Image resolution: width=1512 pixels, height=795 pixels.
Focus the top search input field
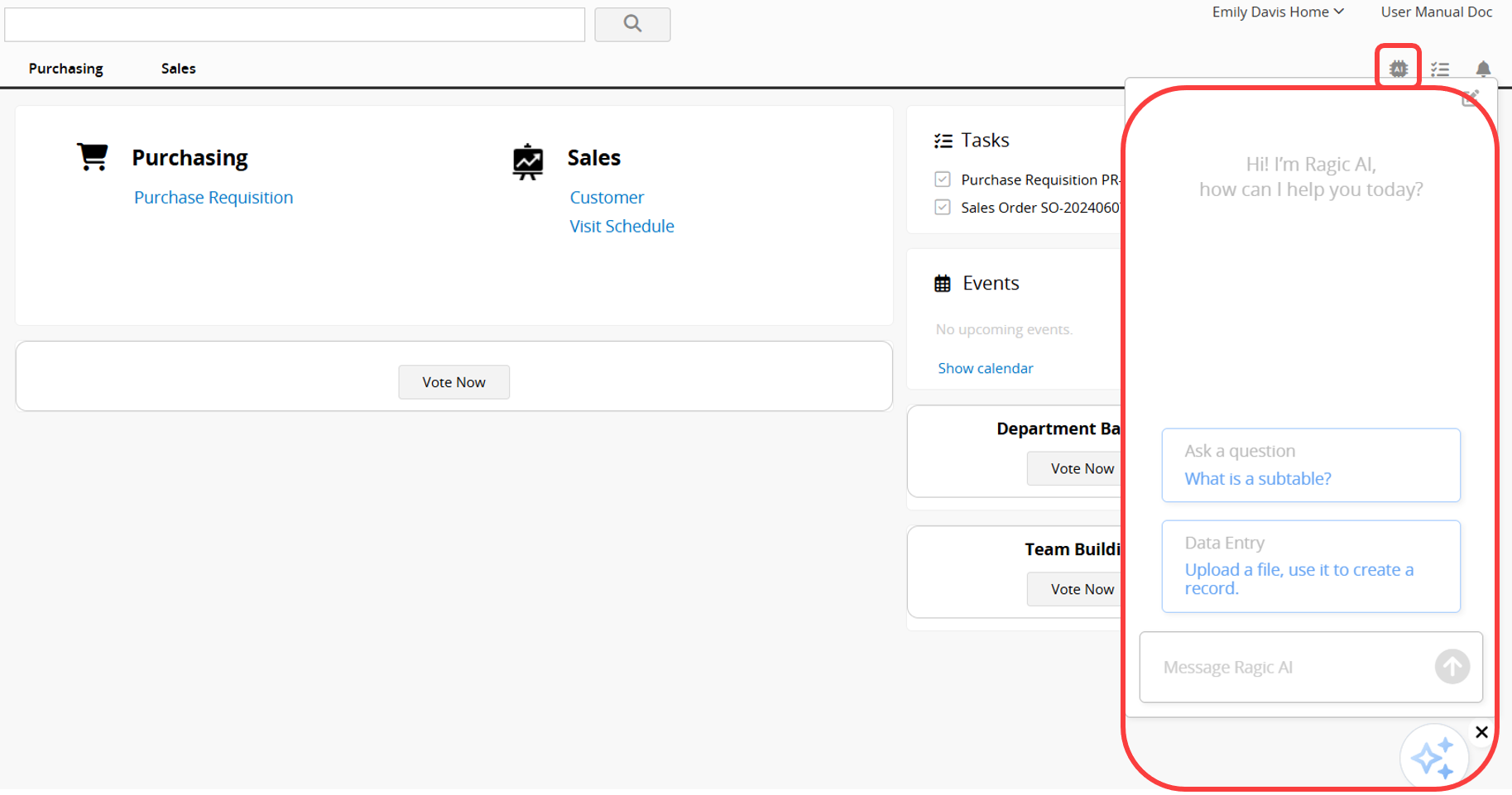295,25
